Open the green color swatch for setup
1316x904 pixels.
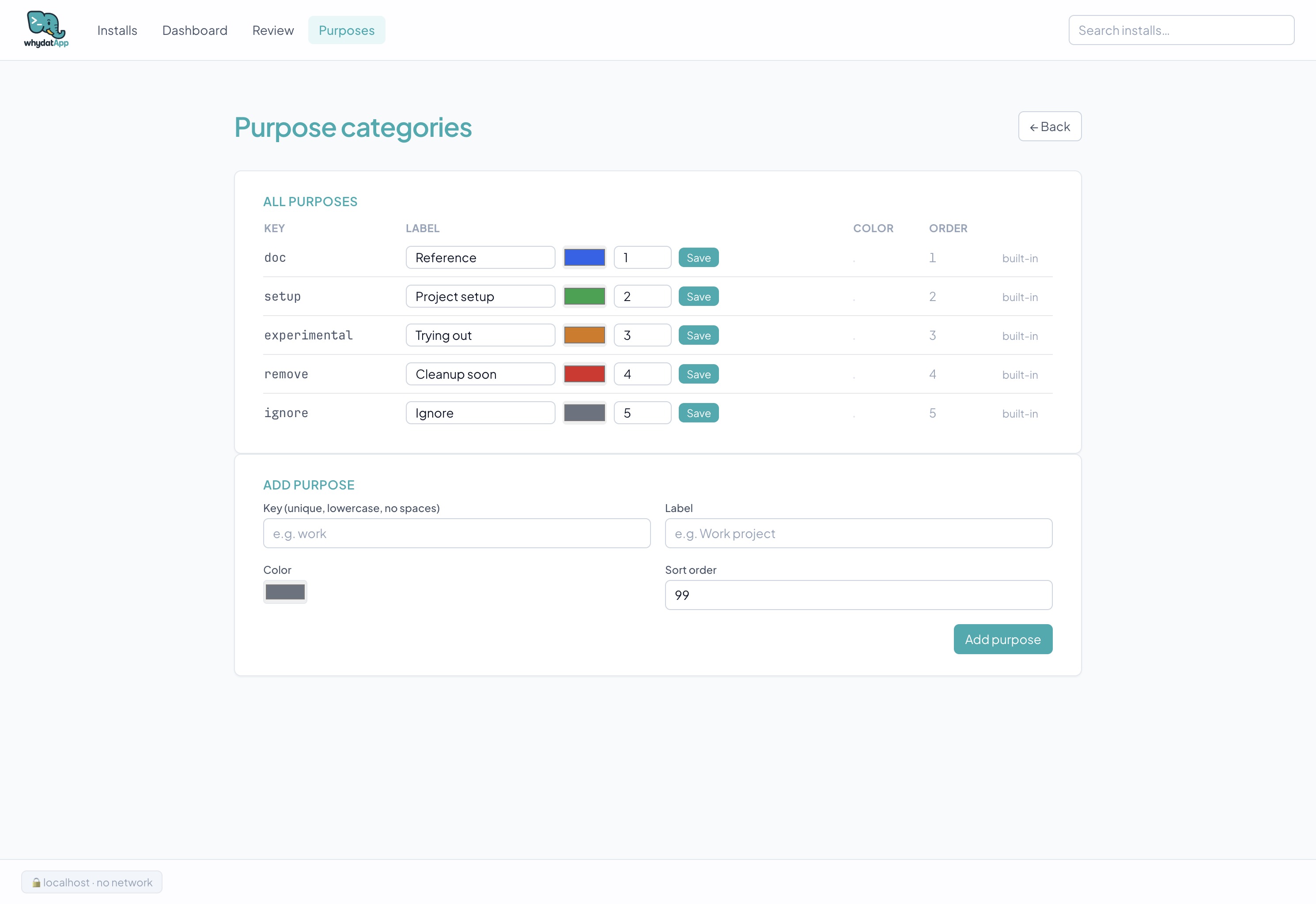click(585, 296)
